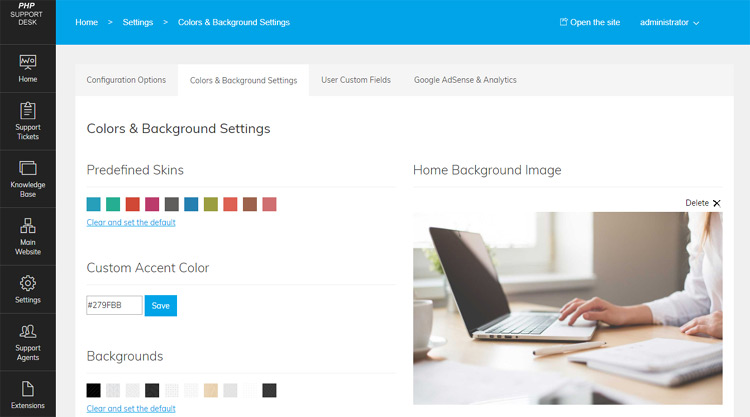The height and width of the screenshot is (417, 750).
Task: Click Clear and set default under Backgrounds
Action: (131, 408)
